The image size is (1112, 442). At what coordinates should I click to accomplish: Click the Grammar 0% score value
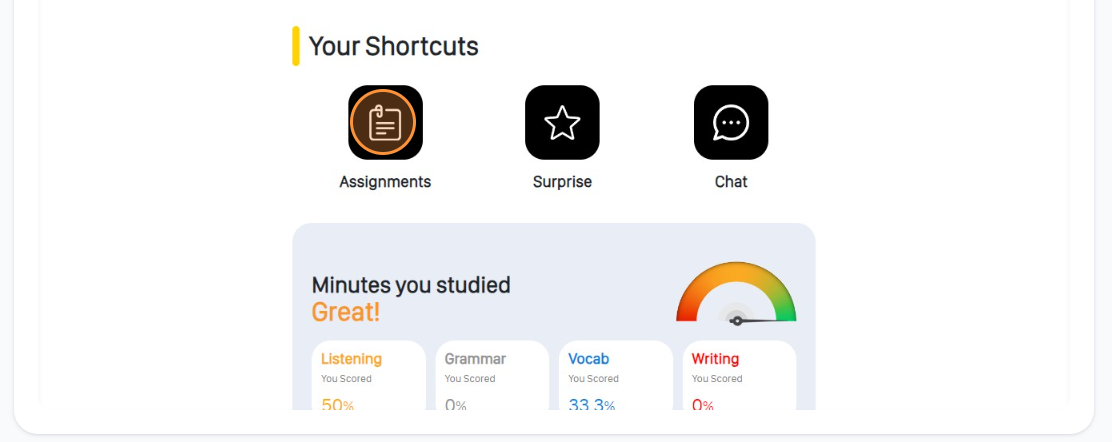[455, 404]
